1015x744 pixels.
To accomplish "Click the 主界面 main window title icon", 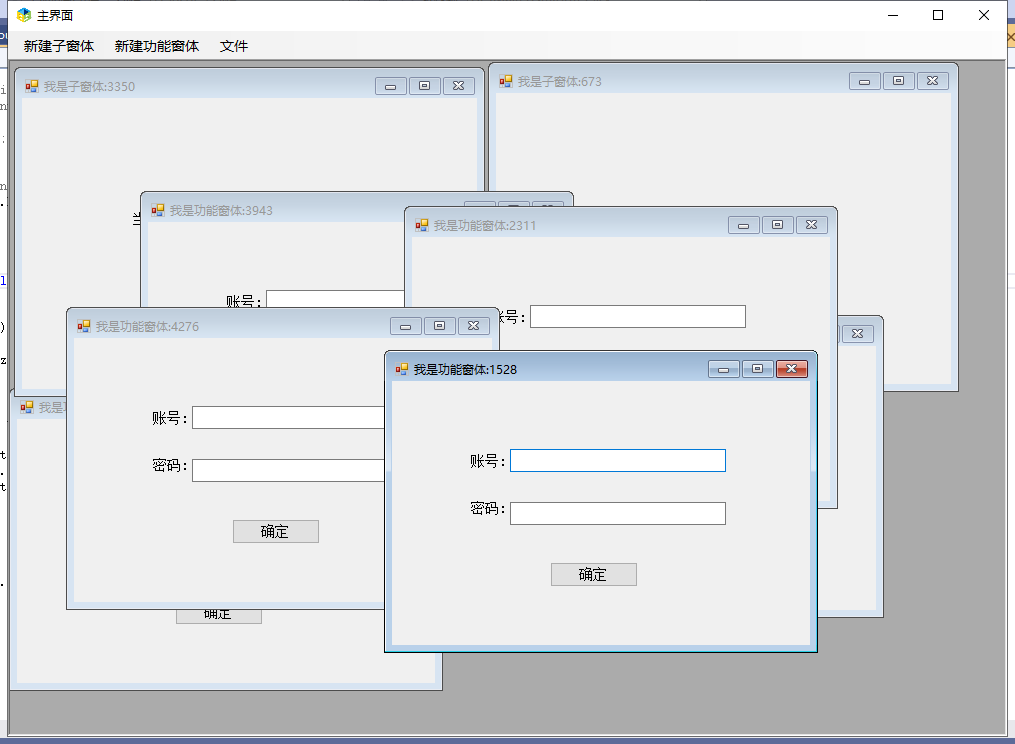I will pyautogui.click(x=24, y=15).
